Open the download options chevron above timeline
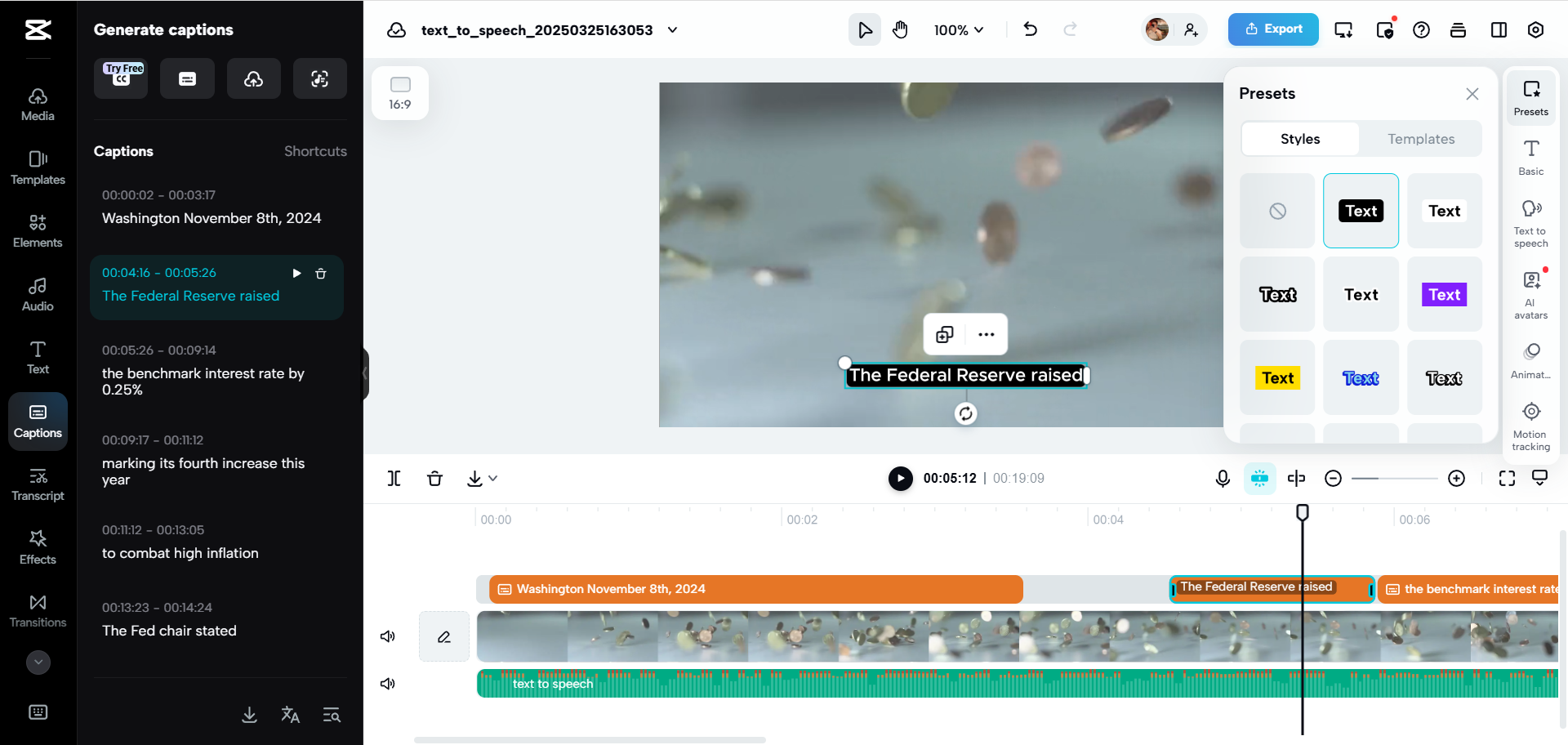The height and width of the screenshot is (745, 1568). 493,479
